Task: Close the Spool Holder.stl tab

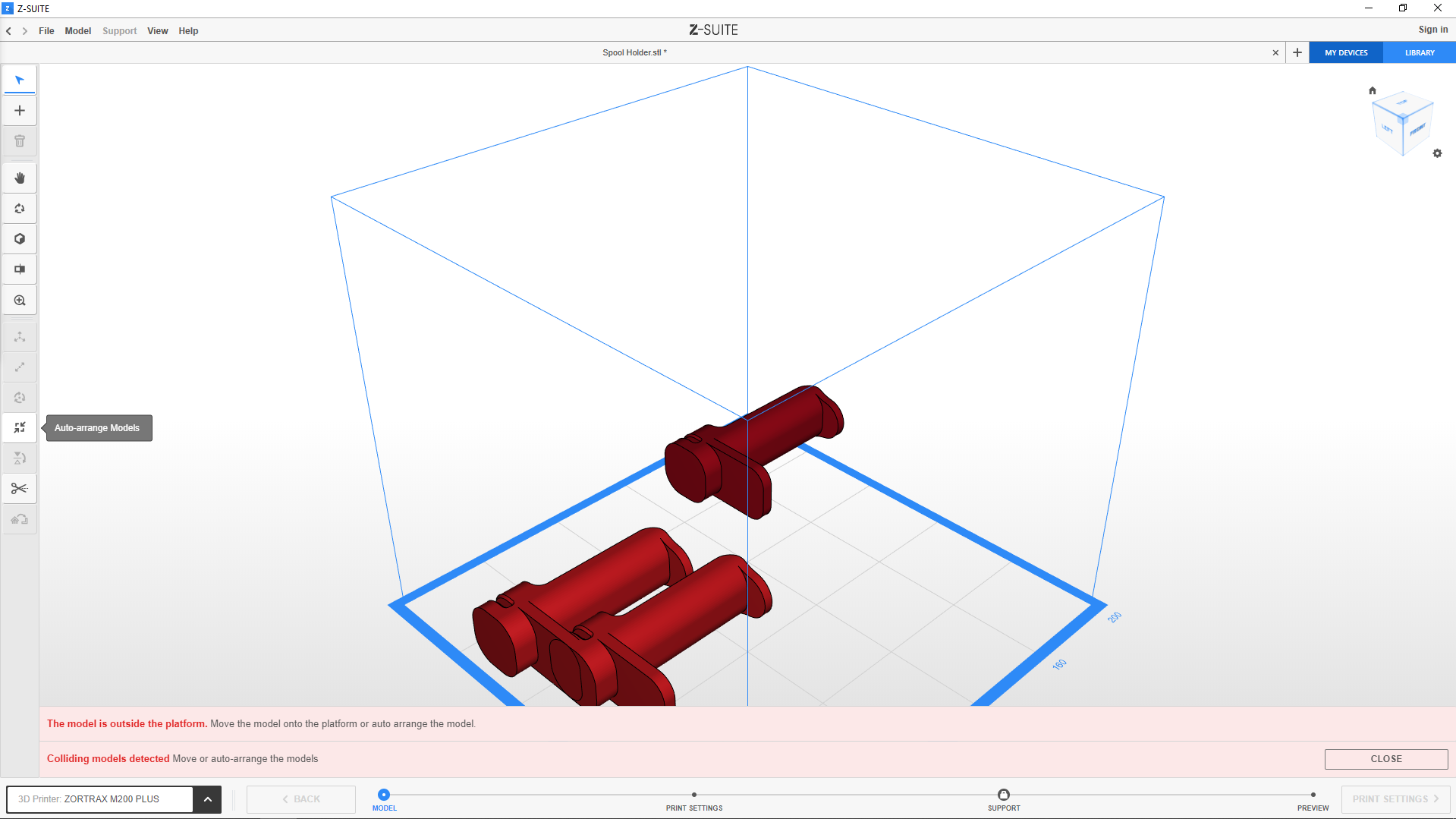Action: click(1275, 53)
